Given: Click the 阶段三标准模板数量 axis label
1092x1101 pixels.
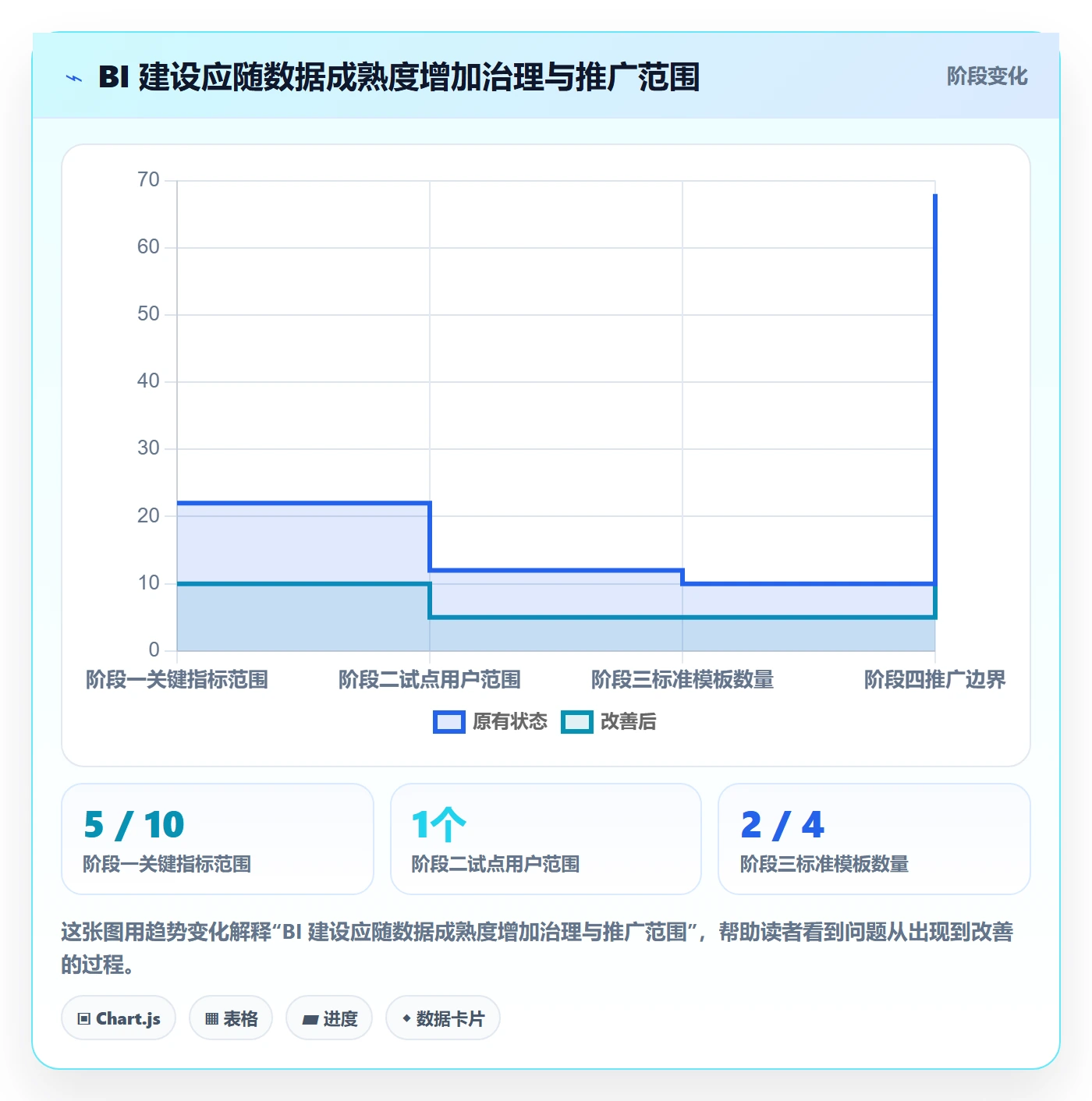Looking at the screenshot, I should tap(682, 680).
